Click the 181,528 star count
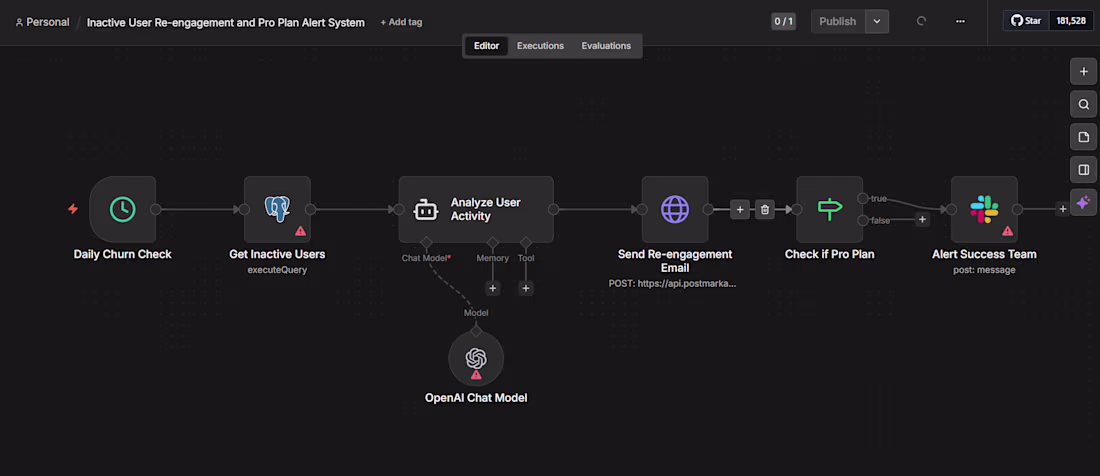This screenshot has height=476, width=1100. click(x=1071, y=21)
